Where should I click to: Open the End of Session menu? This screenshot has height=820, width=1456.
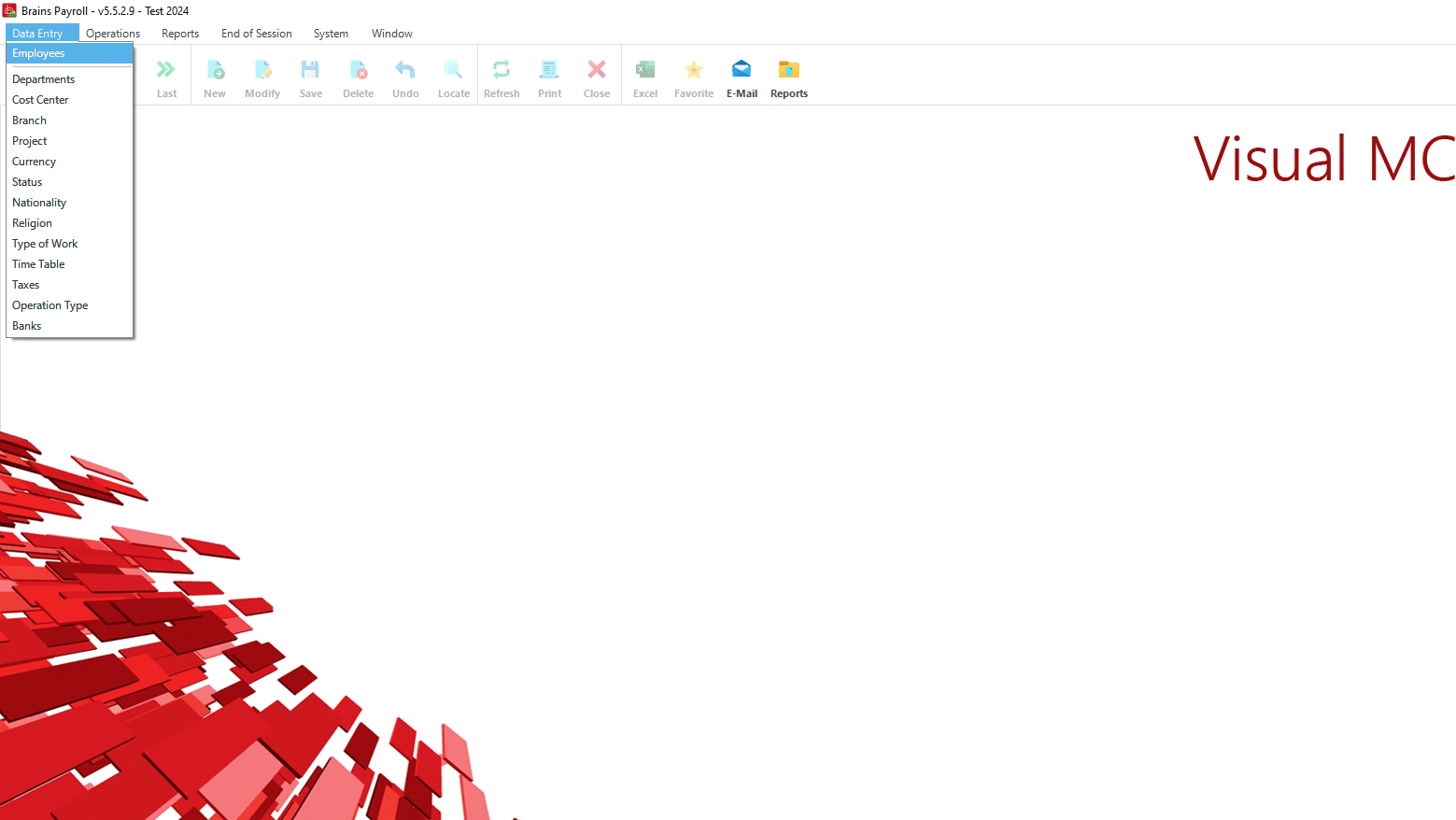pos(257,33)
